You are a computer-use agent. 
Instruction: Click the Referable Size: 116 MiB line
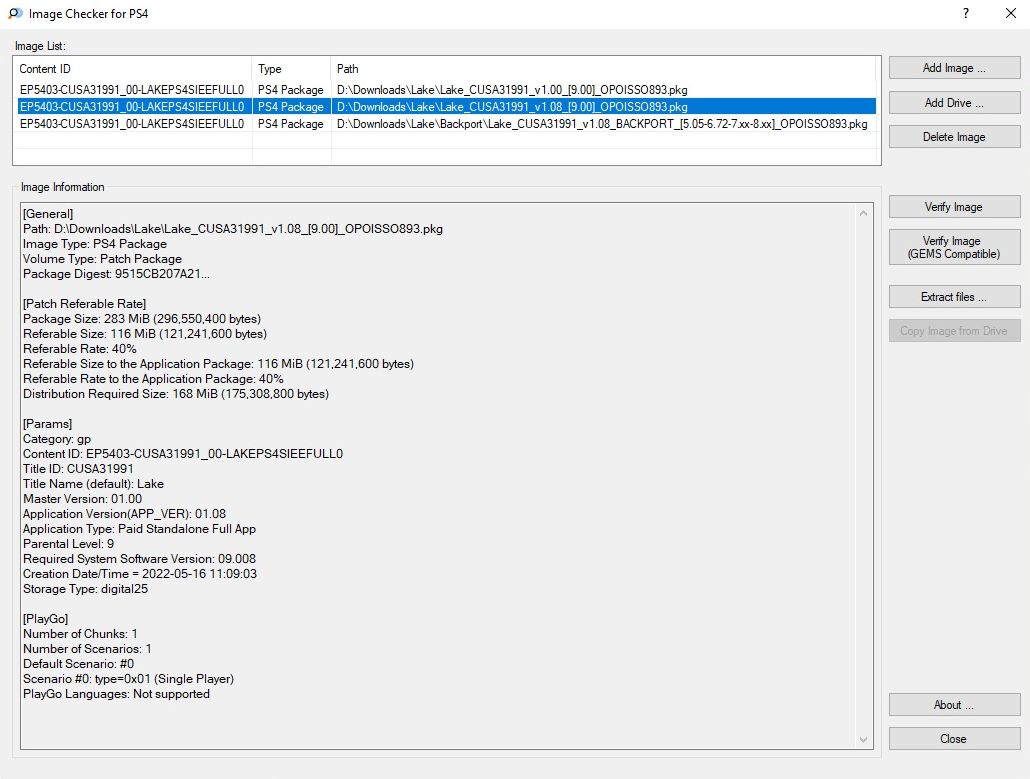coord(145,334)
